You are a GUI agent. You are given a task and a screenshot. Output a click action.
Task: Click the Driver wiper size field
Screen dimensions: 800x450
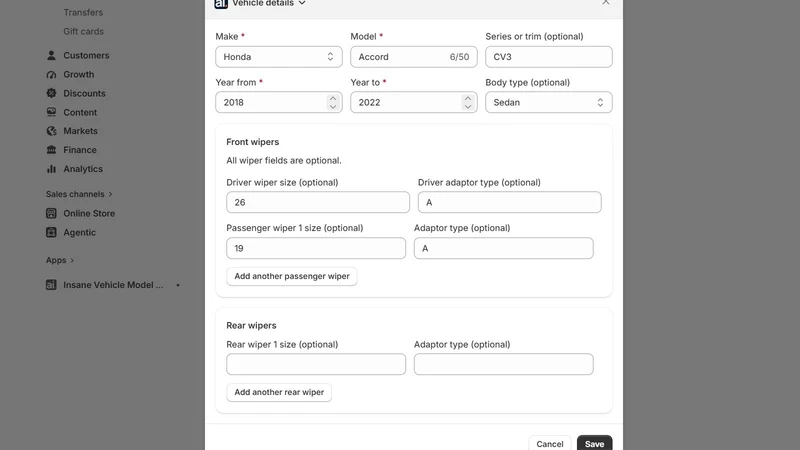coord(318,202)
